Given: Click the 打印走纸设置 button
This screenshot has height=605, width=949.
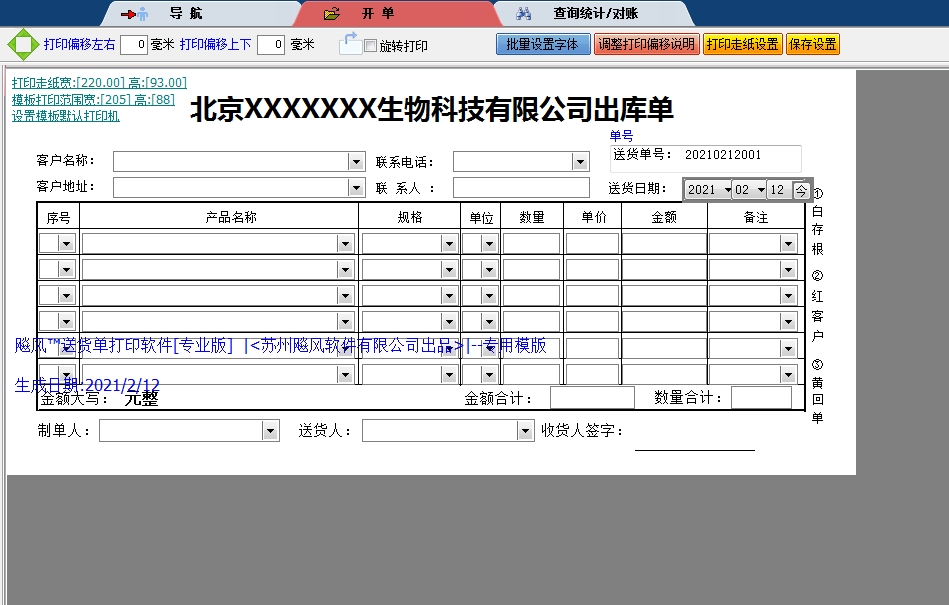Looking at the screenshot, I should (742, 45).
